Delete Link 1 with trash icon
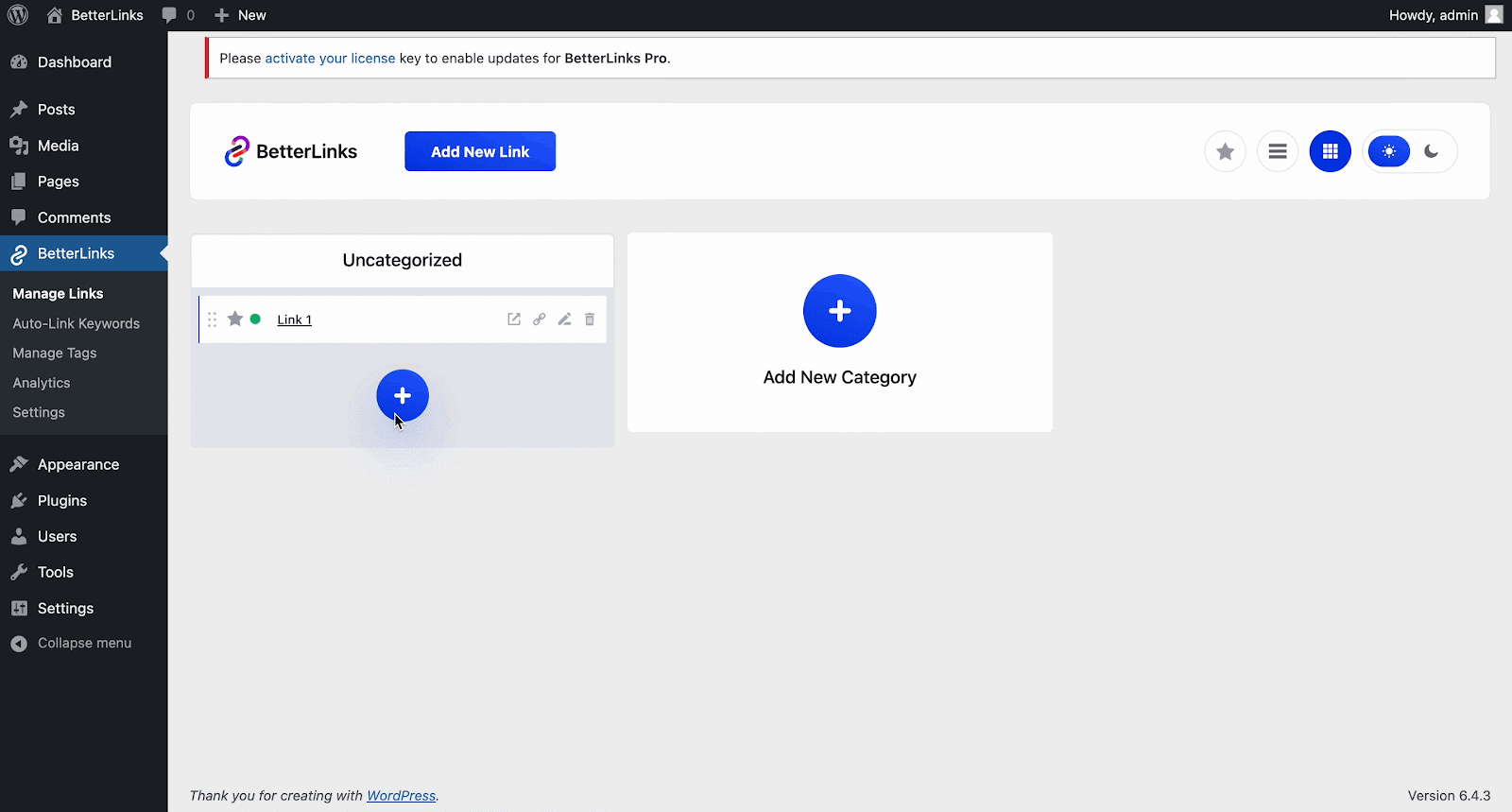 (590, 320)
